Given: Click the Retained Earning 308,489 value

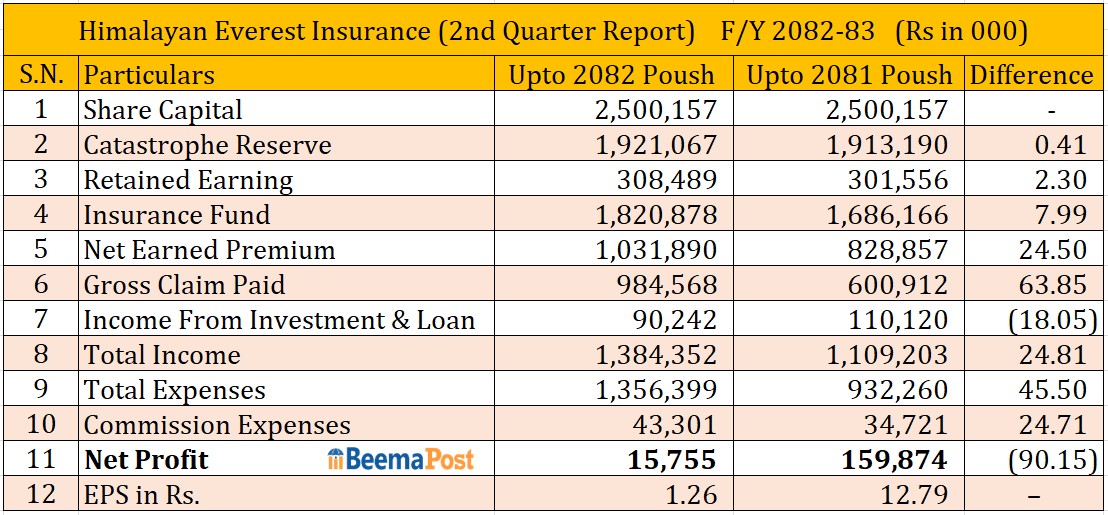Looking at the screenshot, I should click(x=672, y=180).
